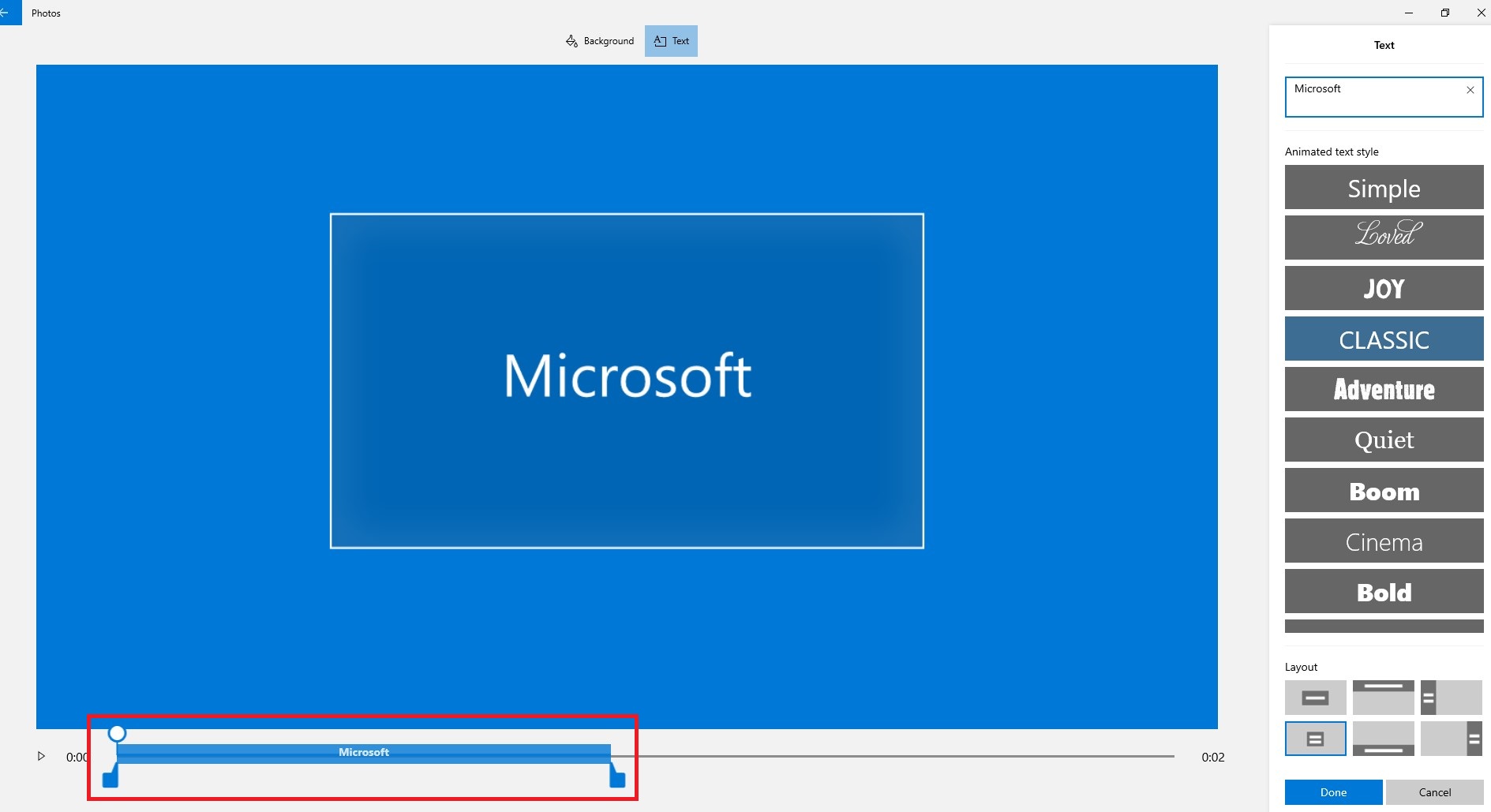Choose the JOY animated text style

1384,288
